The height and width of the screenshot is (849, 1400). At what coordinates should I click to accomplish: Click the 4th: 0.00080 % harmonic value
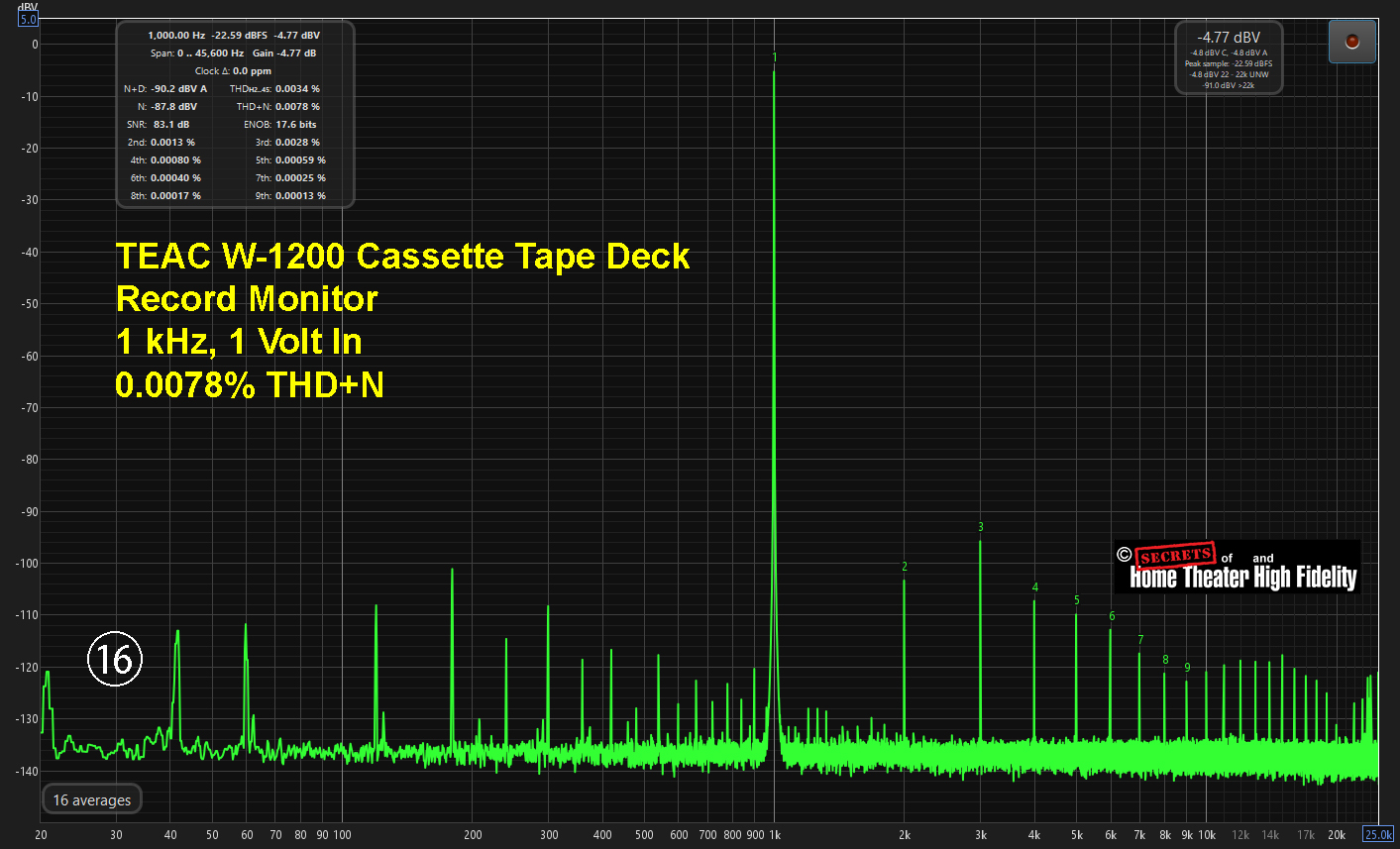(x=165, y=159)
